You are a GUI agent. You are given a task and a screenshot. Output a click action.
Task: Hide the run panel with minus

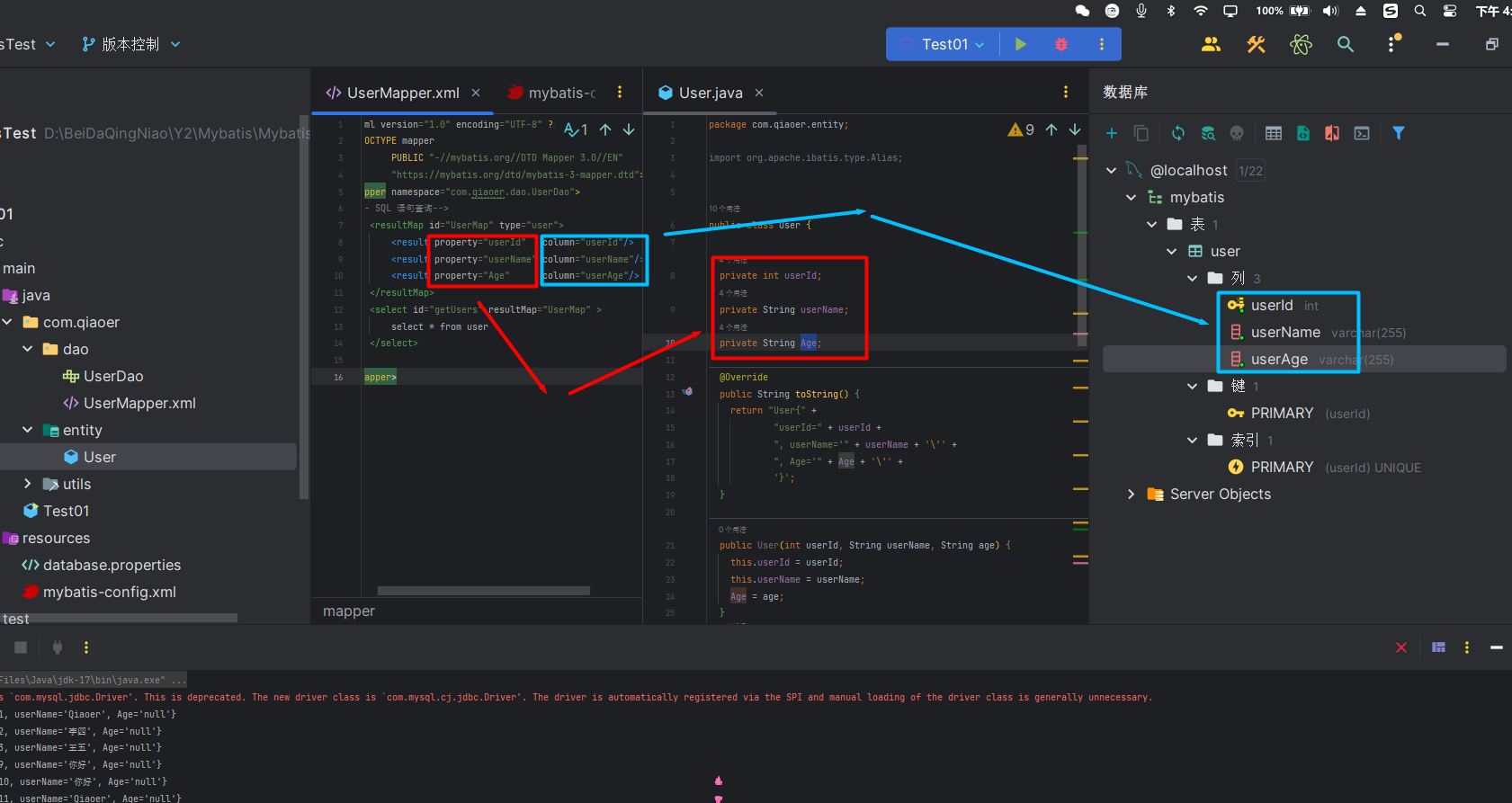click(x=1497, y=647)
